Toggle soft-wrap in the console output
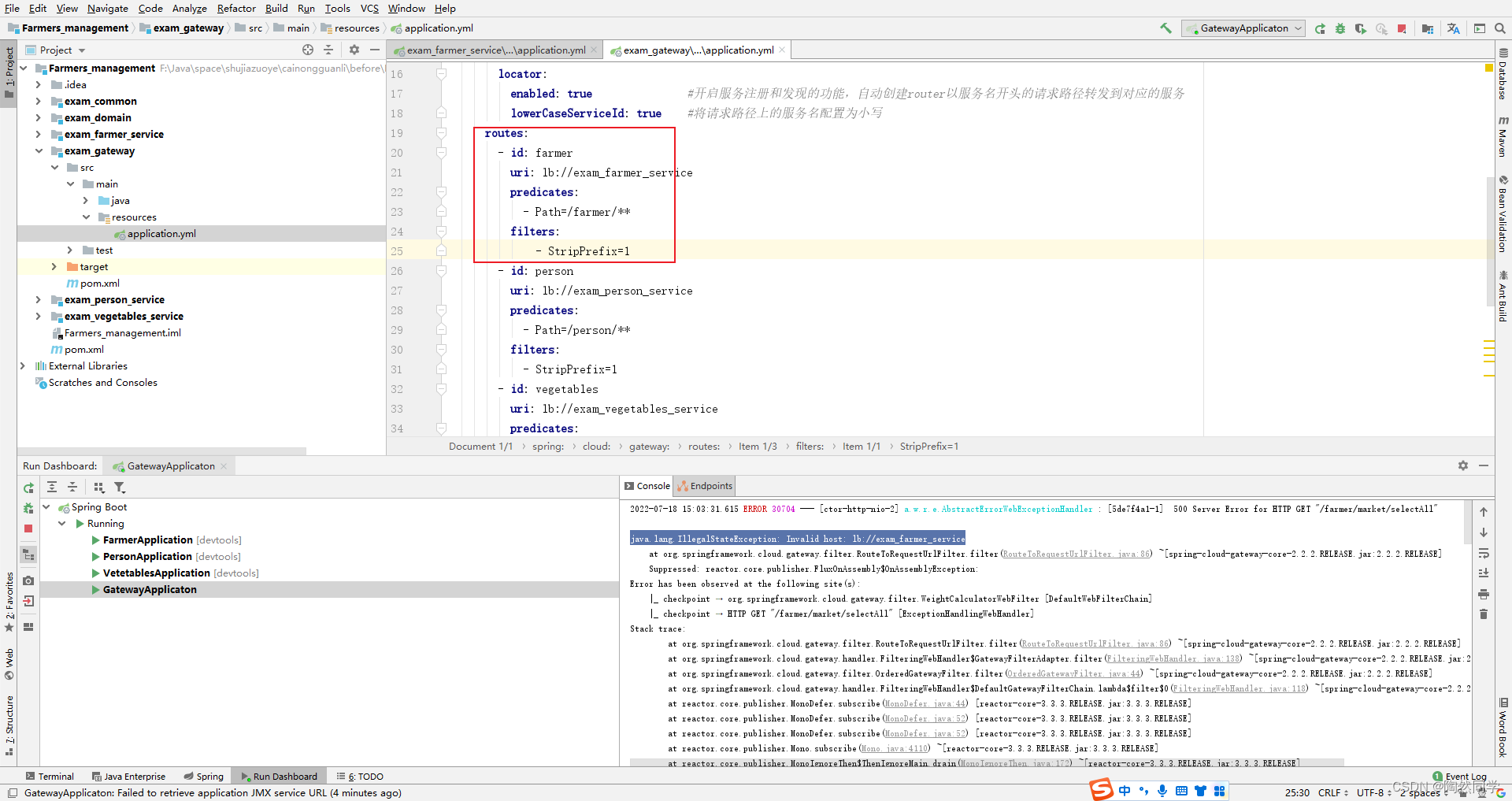Screen dimensions: 1512x801 tap(1484, 554)
